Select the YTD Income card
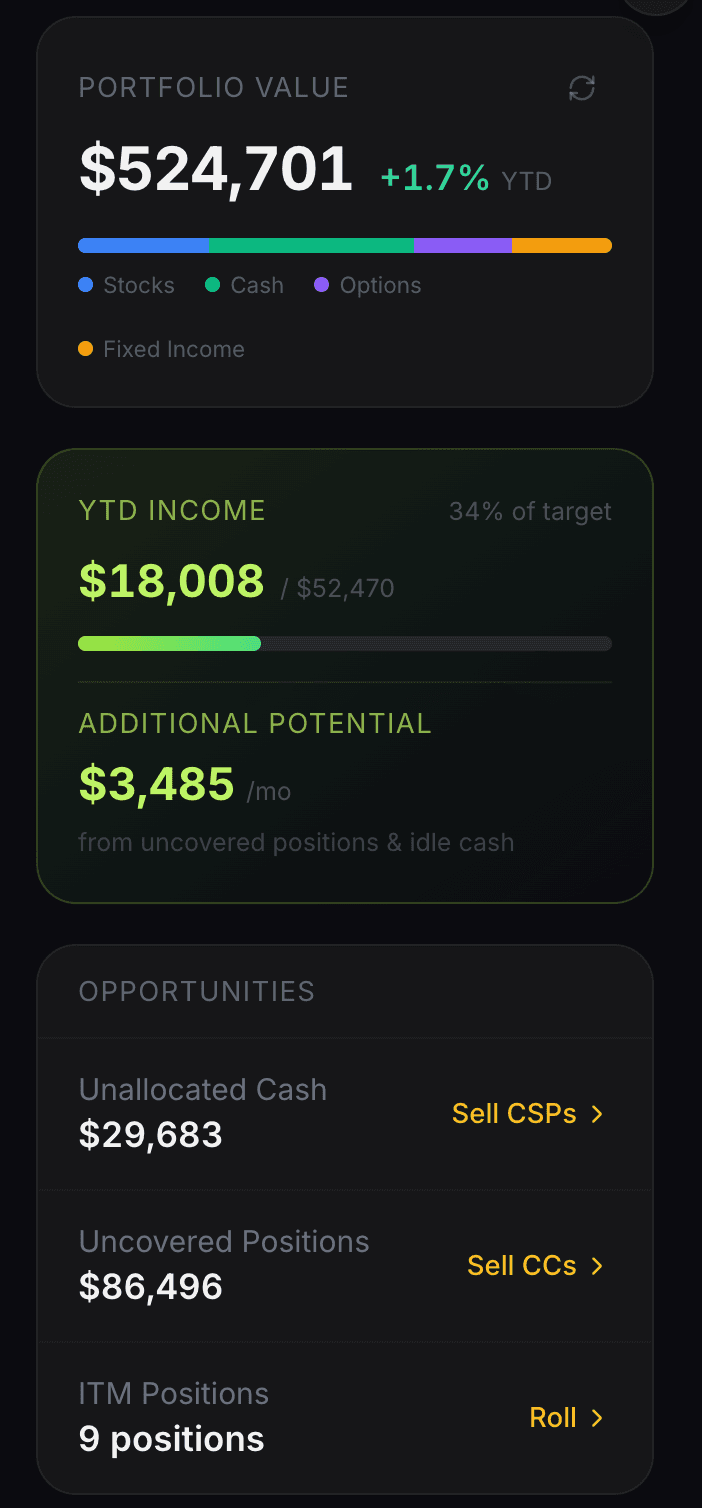 tap(345, 675)
